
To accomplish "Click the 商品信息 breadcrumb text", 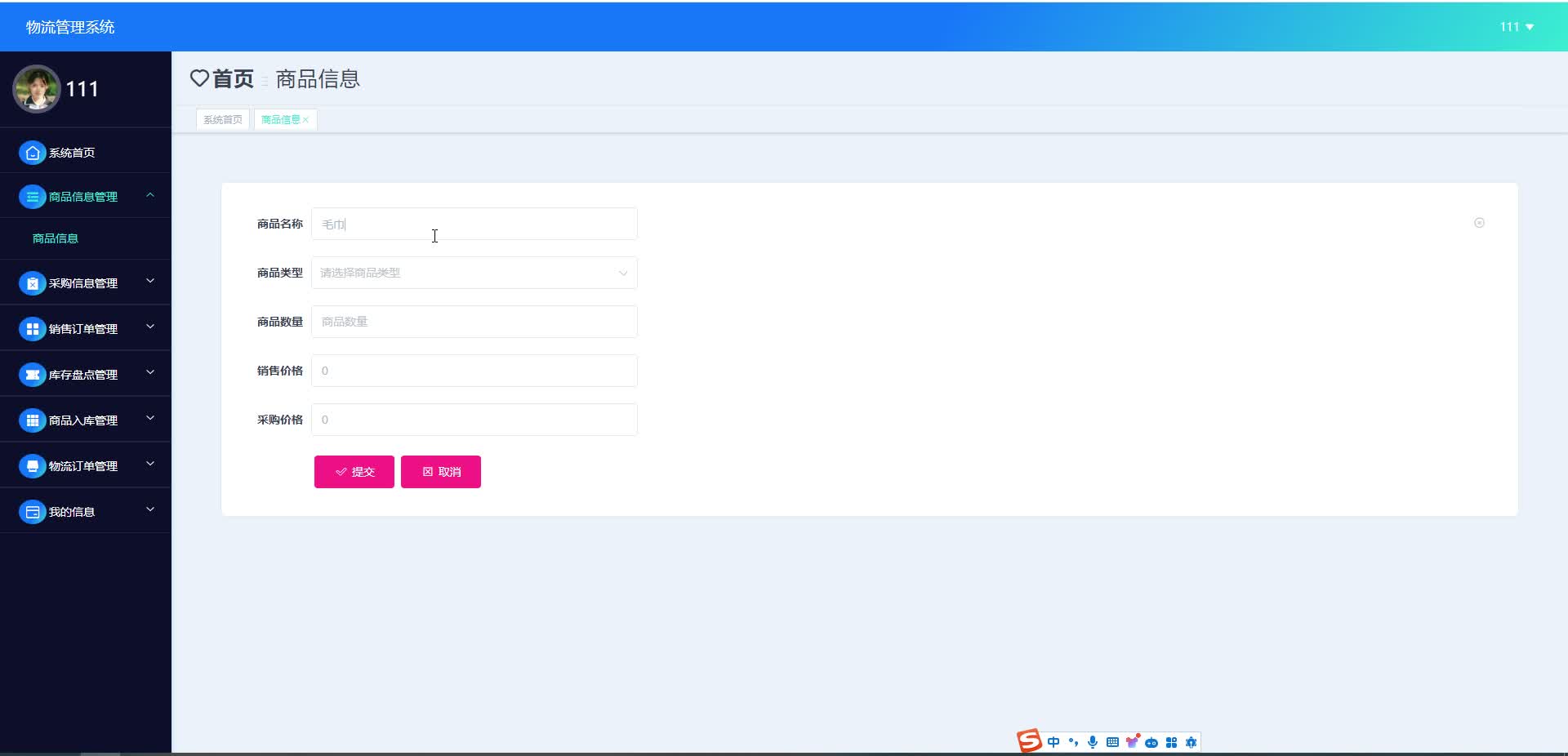I will (x=318, y=78).
